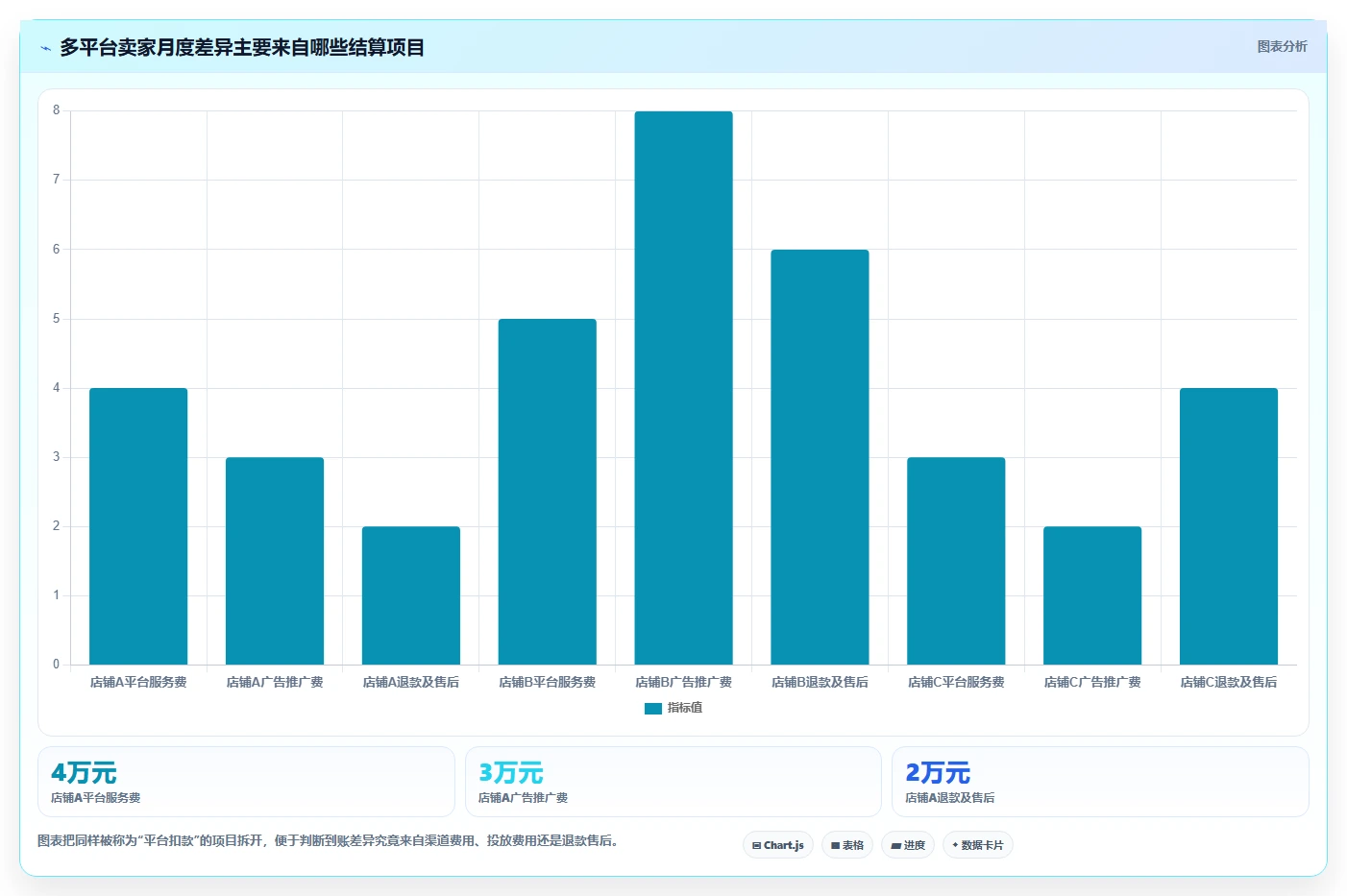Screen dimensions: 1347x896
Task: Select the 店铺A广告推广费 bar
Action: click(x=275, y=561)
